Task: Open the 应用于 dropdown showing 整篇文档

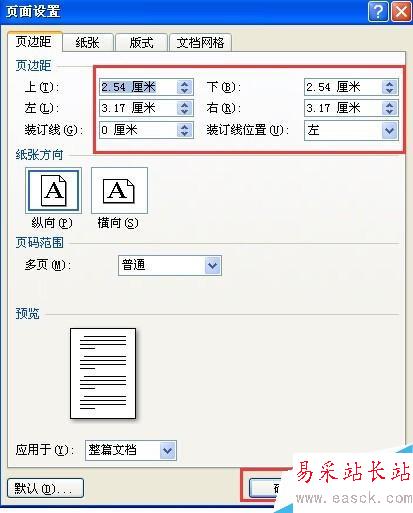Action: (131, 450)
